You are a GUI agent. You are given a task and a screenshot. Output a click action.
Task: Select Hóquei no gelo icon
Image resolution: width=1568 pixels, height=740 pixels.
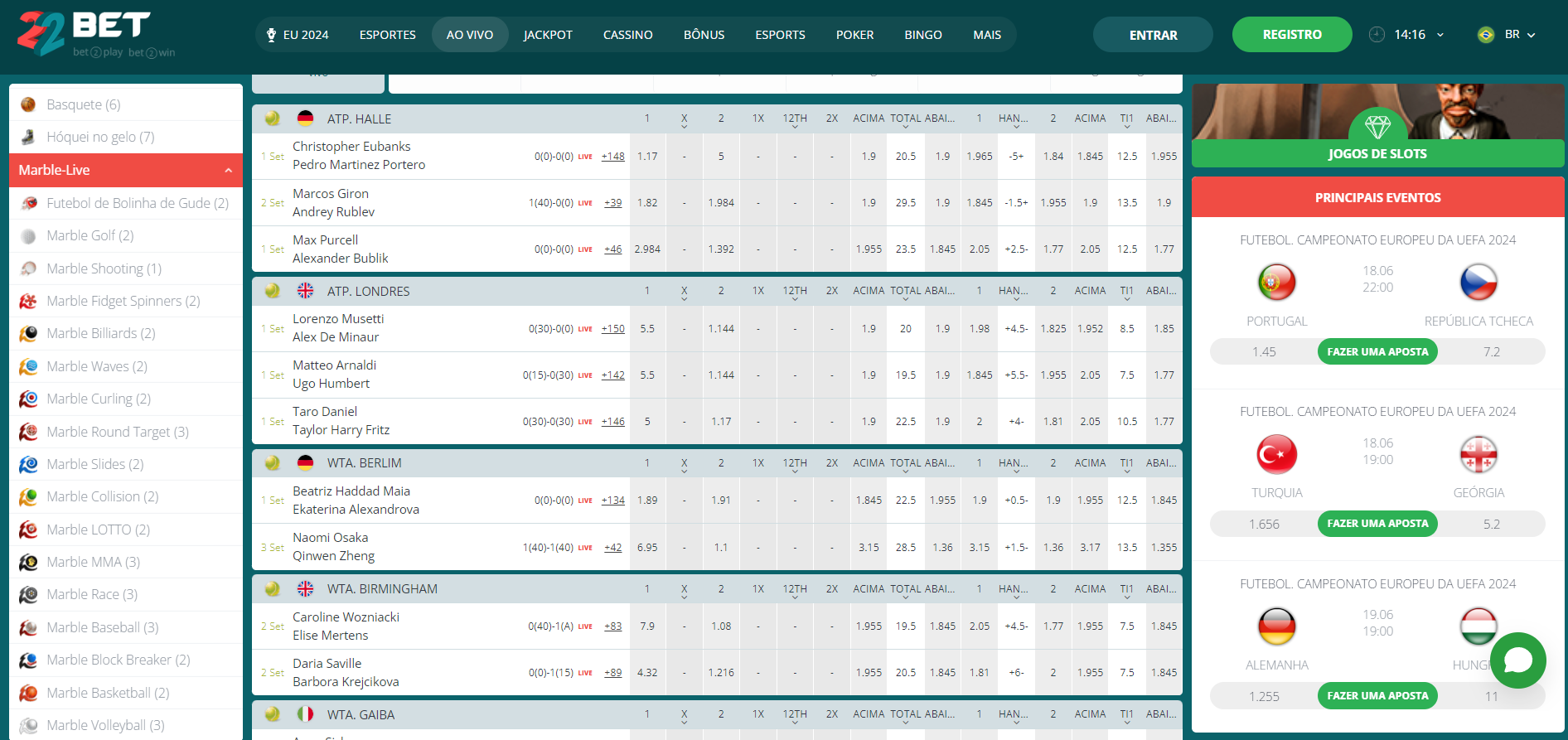28,137
